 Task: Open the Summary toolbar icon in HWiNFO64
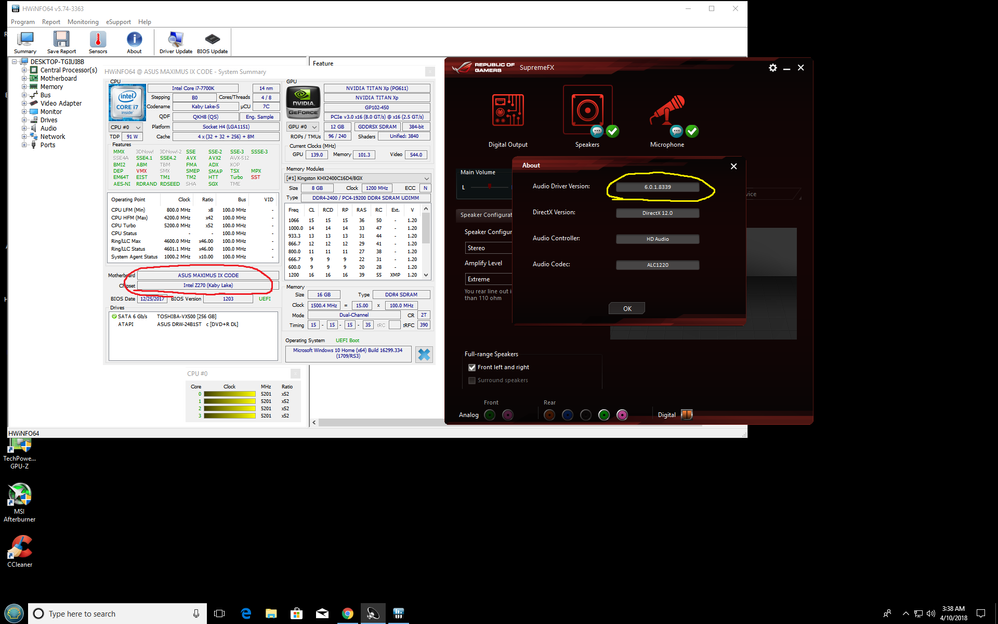[25, 43]
